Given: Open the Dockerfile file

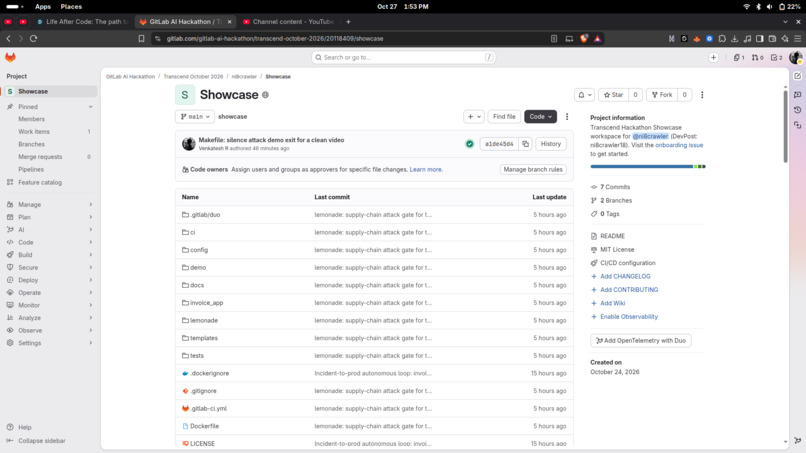Looking at the screenshot, I should pos(204,426).
